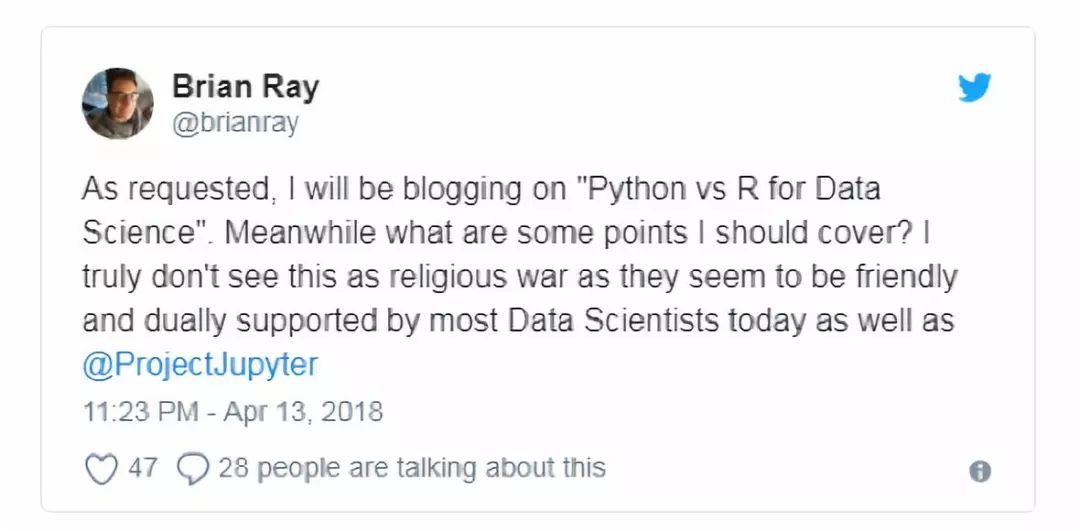Click the Brian Ray display name
Viewport: 1080px width, 531px height.
coord(245,87)
